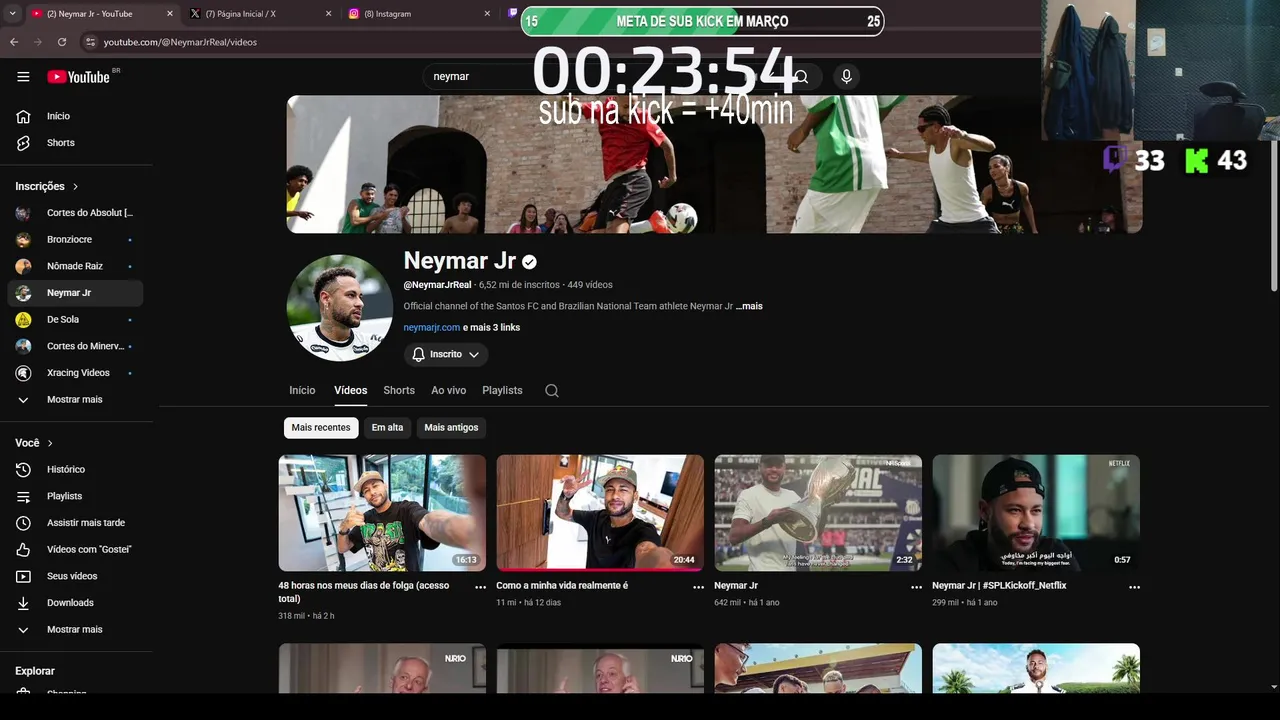Click the search magnifier button
The image size is (1280, 720).
click(x=801, y=76)
